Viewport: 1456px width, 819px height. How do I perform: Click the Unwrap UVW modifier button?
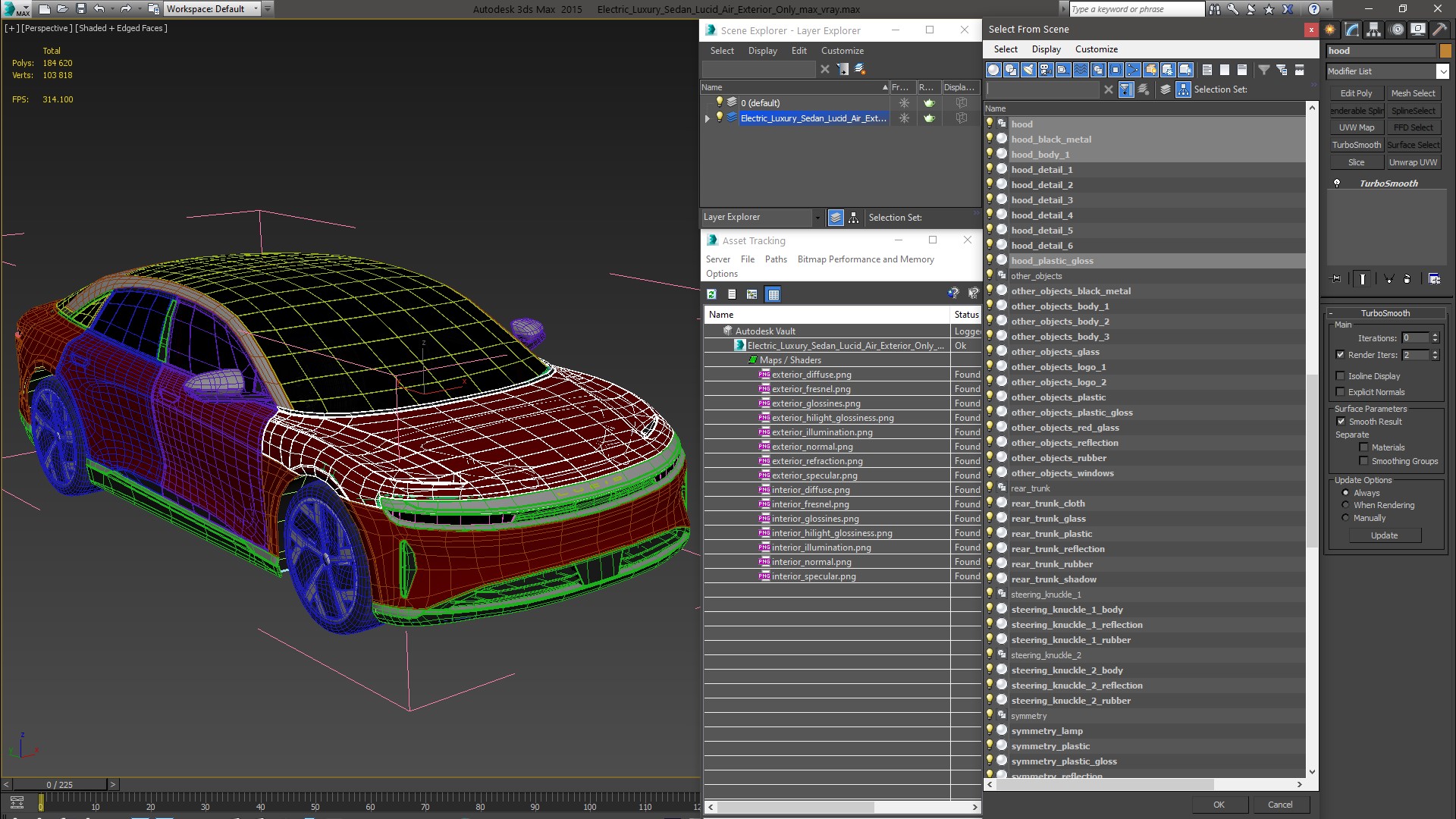(x=1413, y=162)
